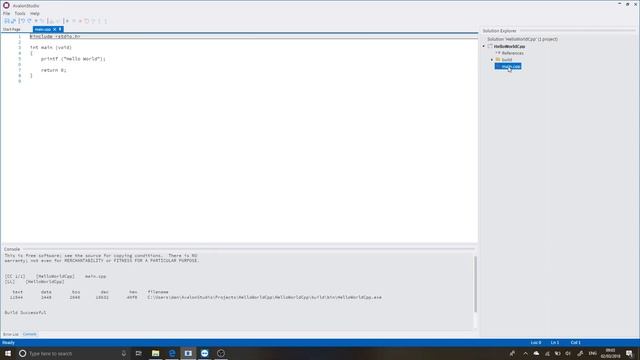The height and width of the screenshot is (360, 640).
Task: Close the main.cpp editor tab
Action: coord(54,29)
